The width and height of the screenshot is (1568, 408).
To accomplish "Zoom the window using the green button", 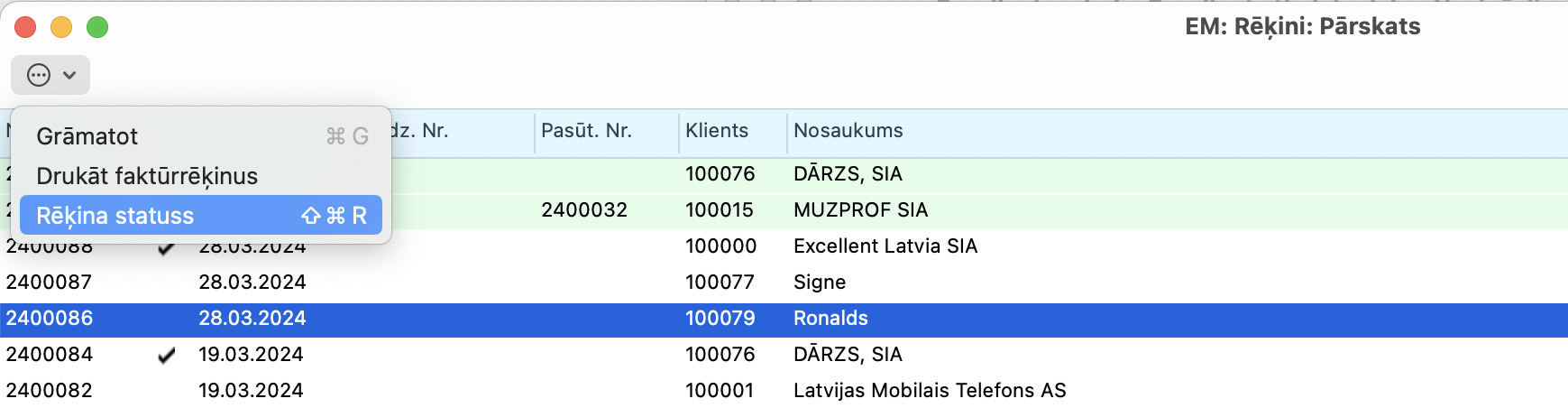I will [x=97, y=28].
